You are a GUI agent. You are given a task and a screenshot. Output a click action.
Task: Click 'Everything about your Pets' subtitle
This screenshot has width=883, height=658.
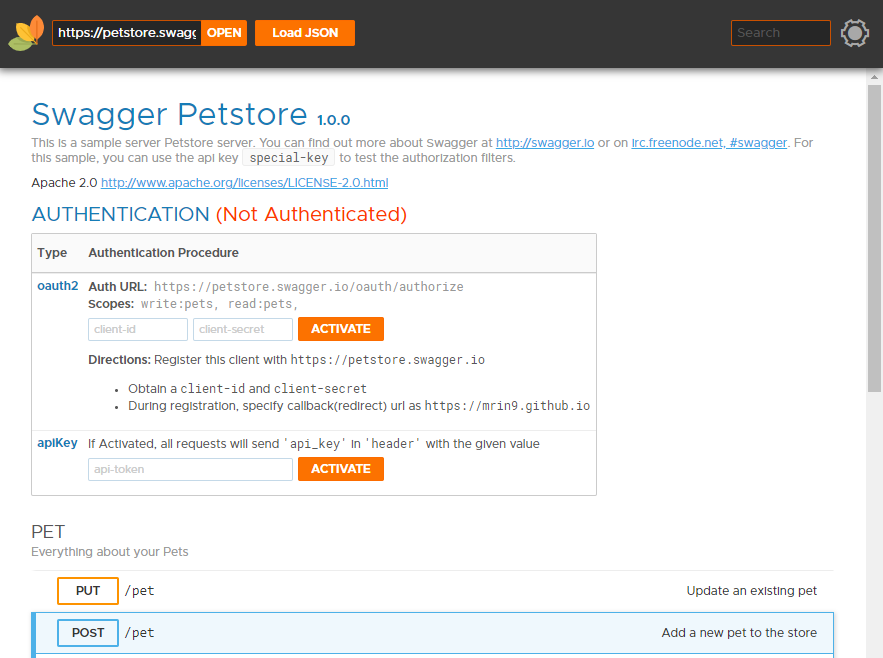(110, 552)
